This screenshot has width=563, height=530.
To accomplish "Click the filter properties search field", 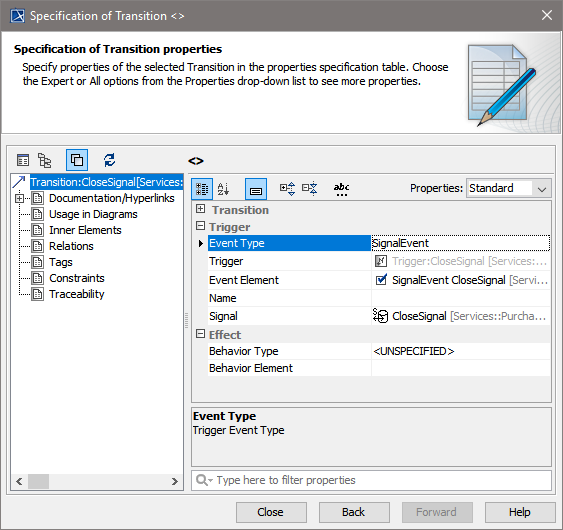I will coord(372,480).
